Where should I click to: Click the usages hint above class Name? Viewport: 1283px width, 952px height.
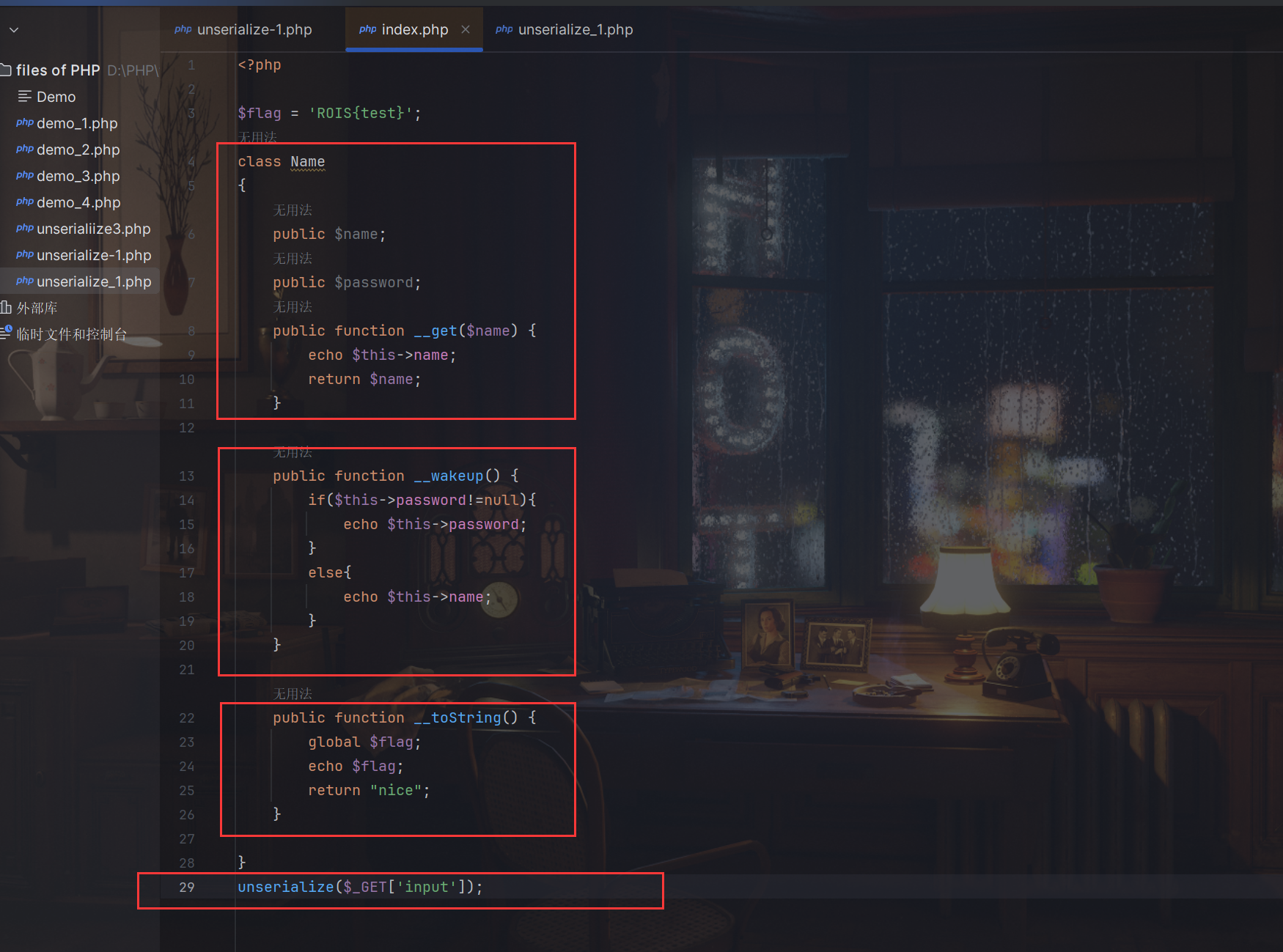point(257,137)
